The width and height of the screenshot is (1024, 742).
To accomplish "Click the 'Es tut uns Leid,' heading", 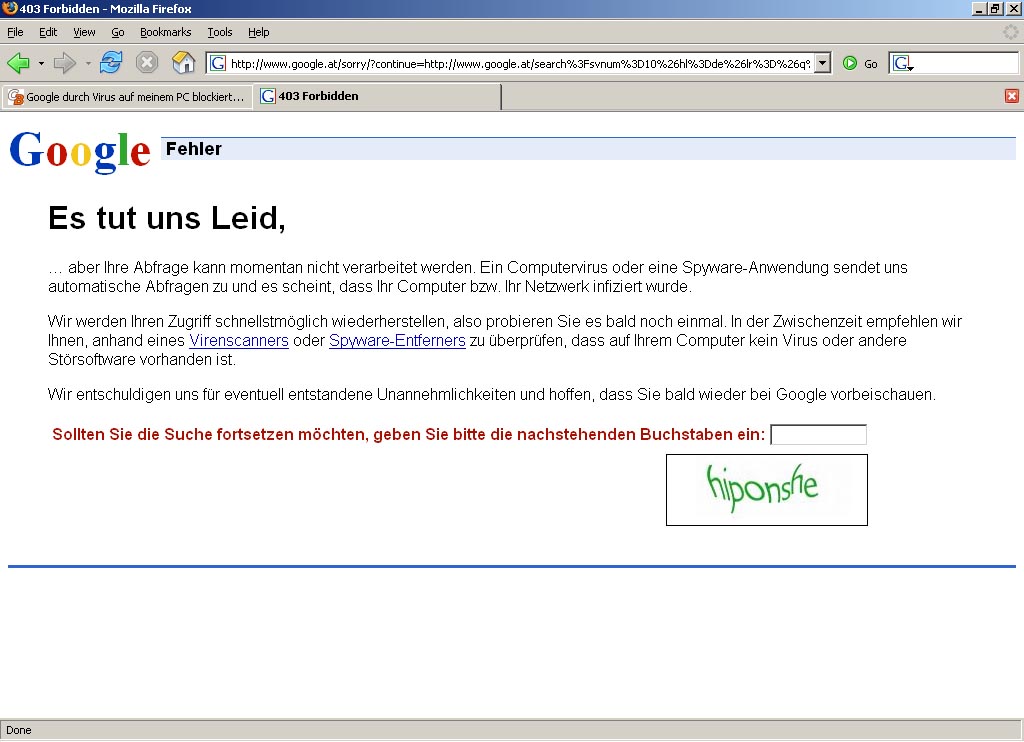I will [x=167, y=218].
